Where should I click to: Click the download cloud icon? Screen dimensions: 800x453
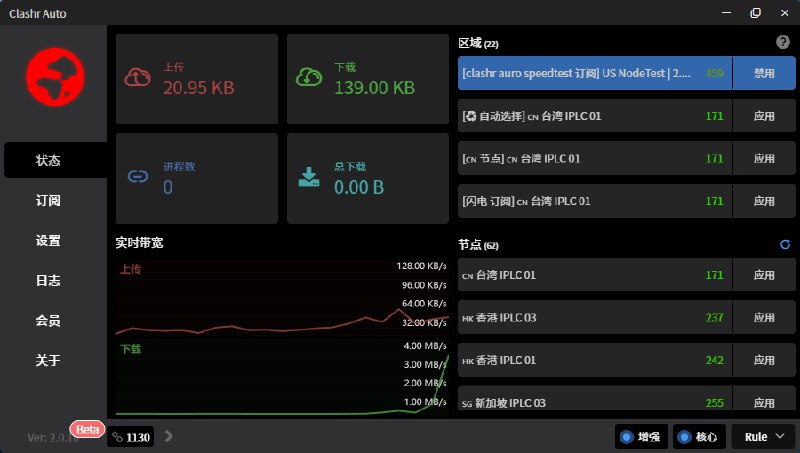309,77
